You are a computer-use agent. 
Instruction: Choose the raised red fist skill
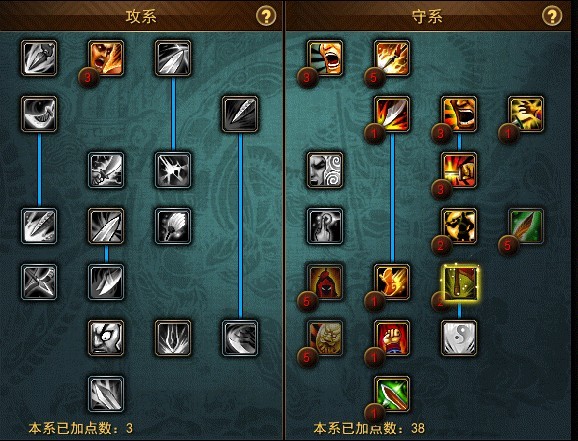pyautogui.click(x=392, y=338)
